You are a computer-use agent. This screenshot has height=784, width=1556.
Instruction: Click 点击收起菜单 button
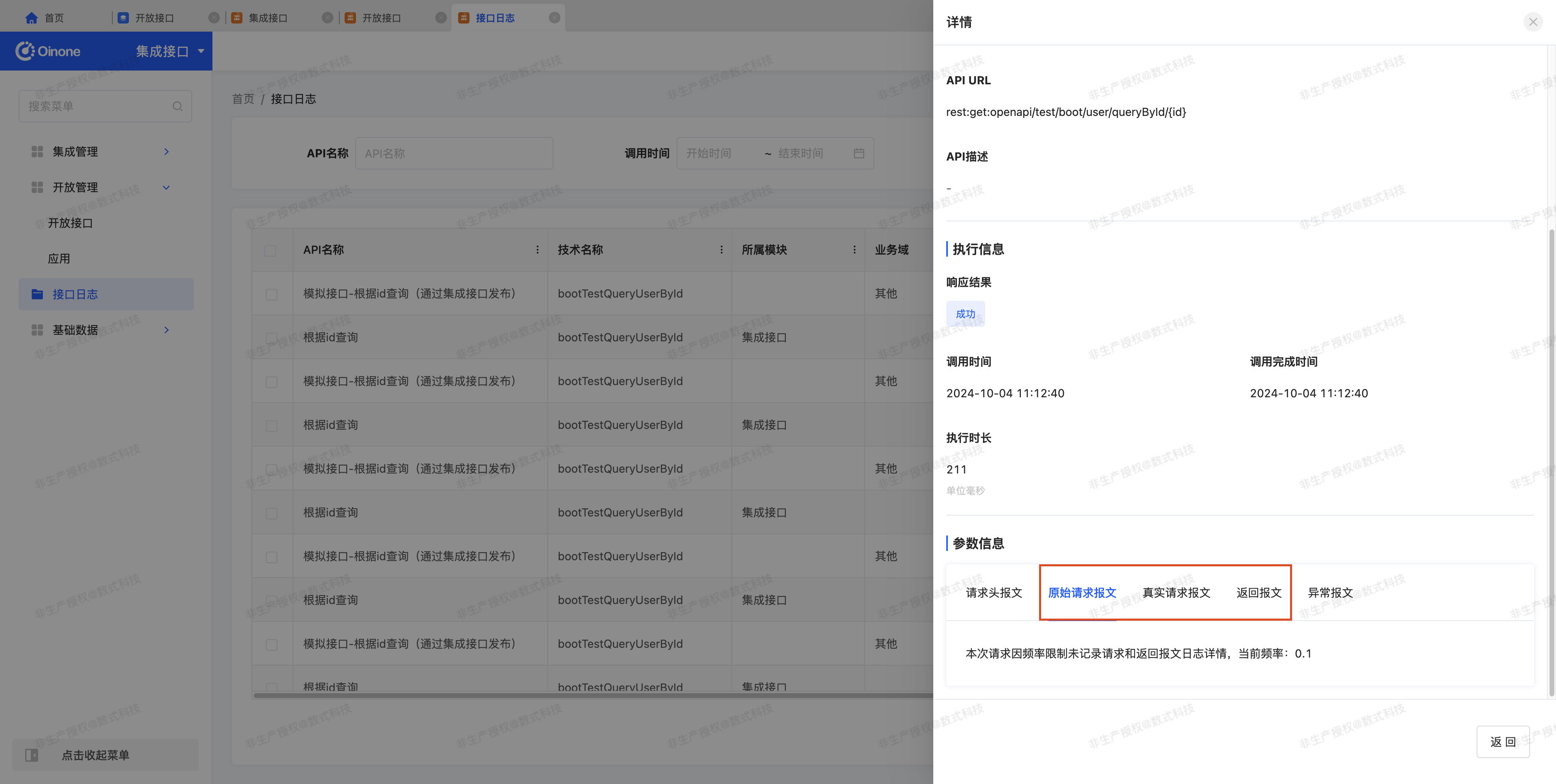pyautogui.click(x=105, y=755)
